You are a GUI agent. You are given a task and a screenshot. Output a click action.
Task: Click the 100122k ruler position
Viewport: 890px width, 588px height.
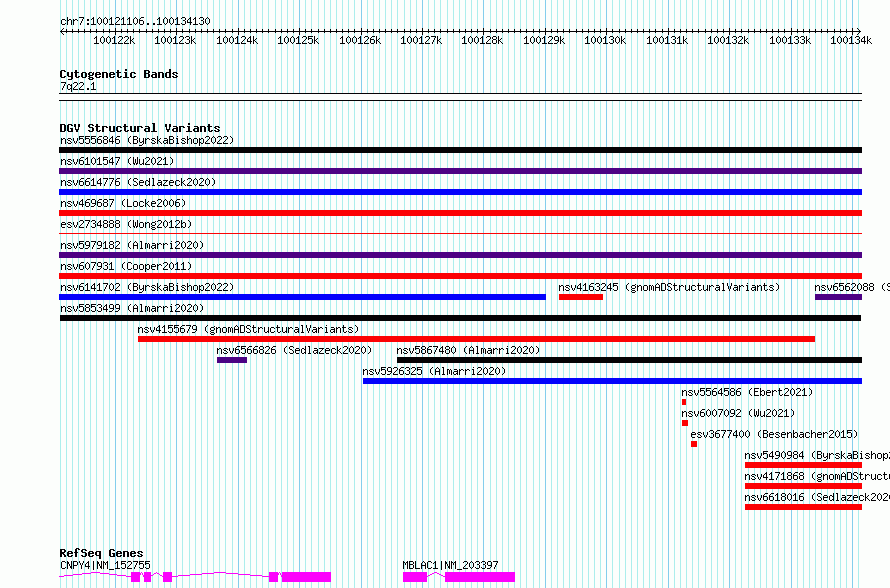click(114, 40)
